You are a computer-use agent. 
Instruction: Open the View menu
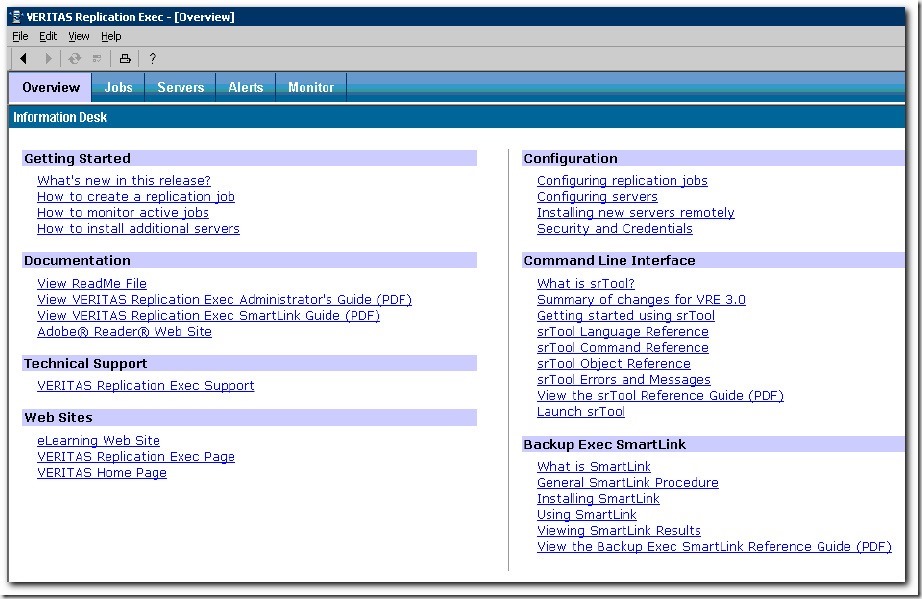pyautogui.click(x=79, y=36)
